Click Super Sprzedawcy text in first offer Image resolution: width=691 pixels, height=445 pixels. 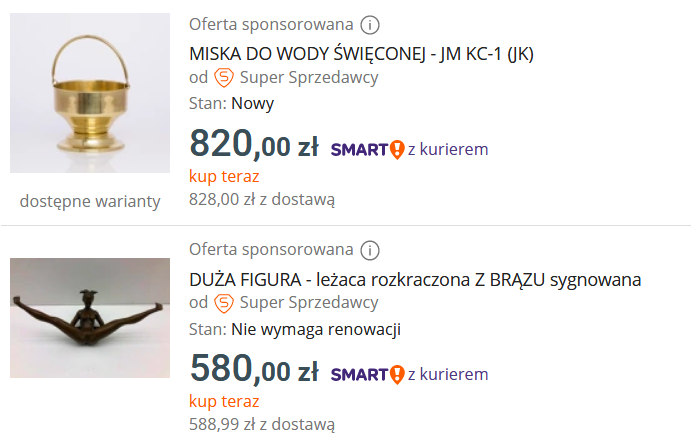click(x=309, y=78)
